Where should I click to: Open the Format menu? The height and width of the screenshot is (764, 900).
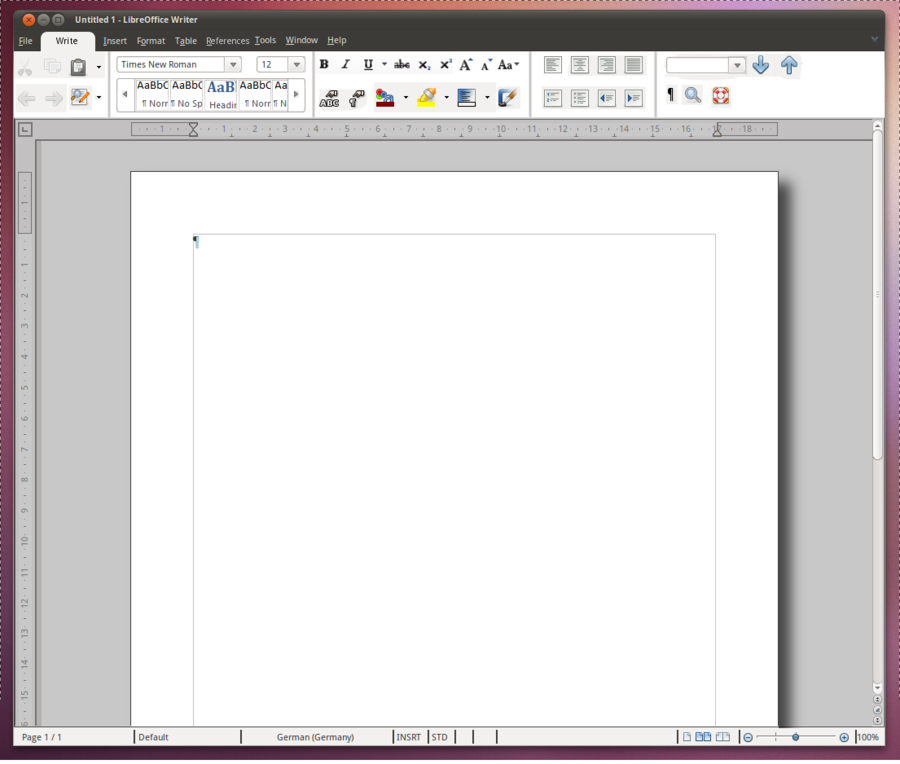click(x=151, y=41)
